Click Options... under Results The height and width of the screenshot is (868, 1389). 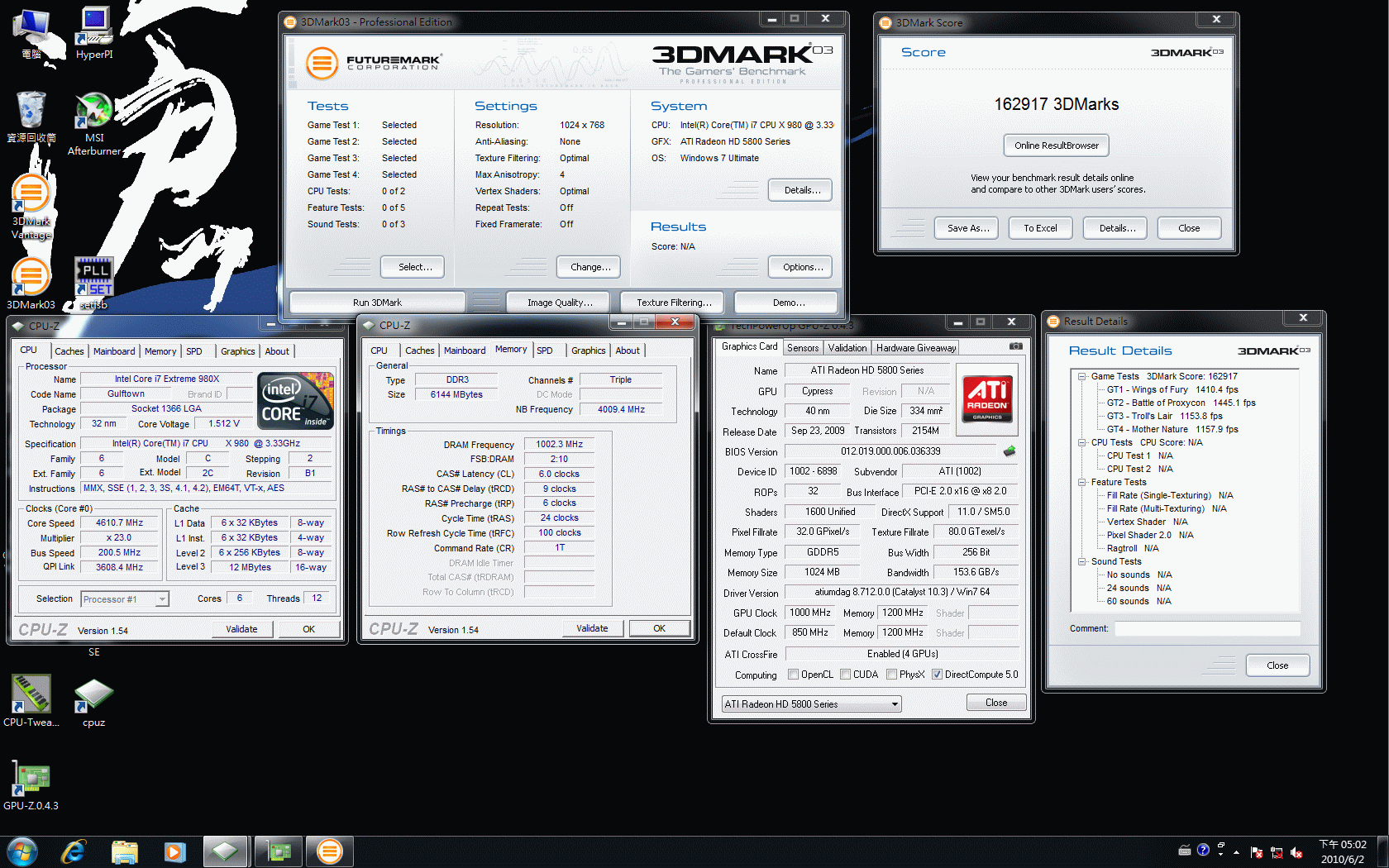[x=800, y=267]
